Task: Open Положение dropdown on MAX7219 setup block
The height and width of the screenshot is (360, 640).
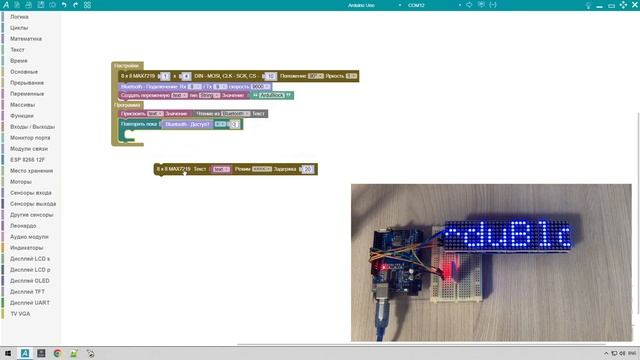Action: pos(316,76)
